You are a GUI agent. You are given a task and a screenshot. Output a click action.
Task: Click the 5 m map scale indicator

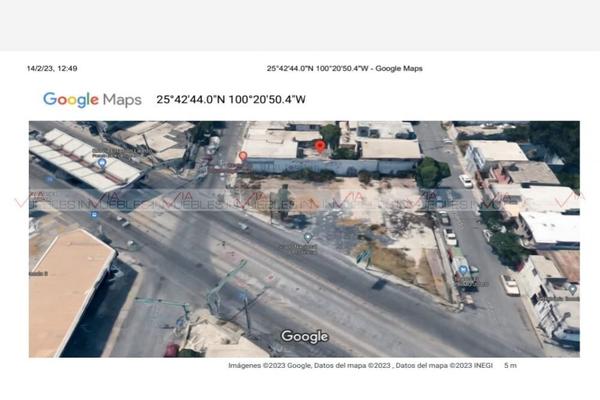tap(511, 365)
